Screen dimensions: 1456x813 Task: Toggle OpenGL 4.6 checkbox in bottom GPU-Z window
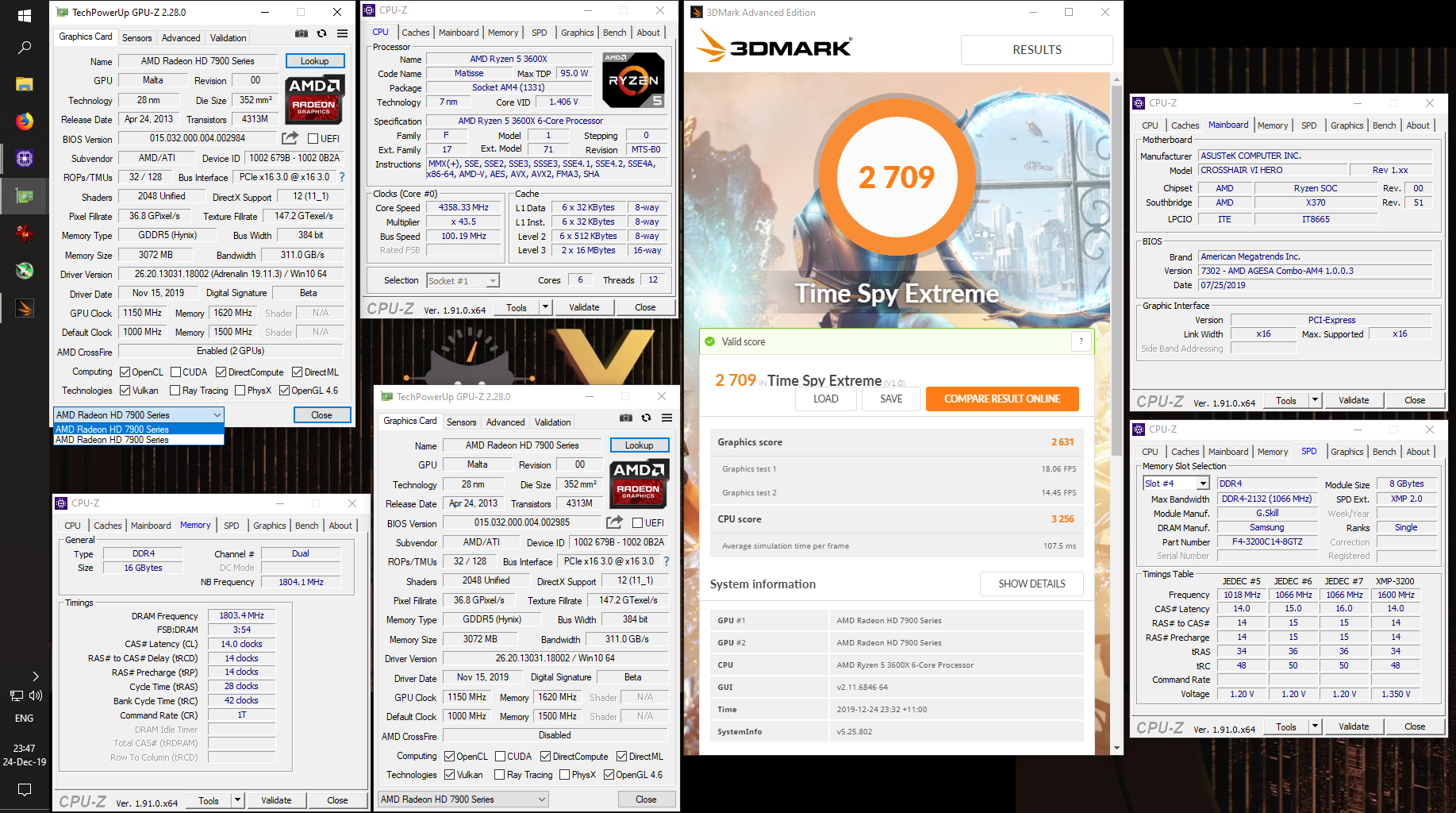point(609,775)
